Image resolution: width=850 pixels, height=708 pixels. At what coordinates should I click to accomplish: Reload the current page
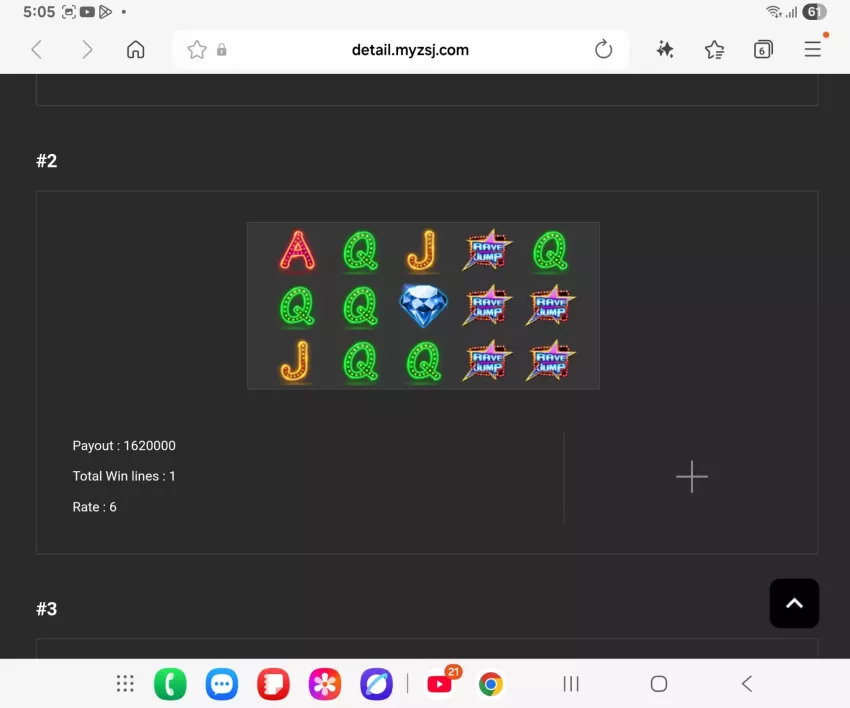[x=603, y=50]
